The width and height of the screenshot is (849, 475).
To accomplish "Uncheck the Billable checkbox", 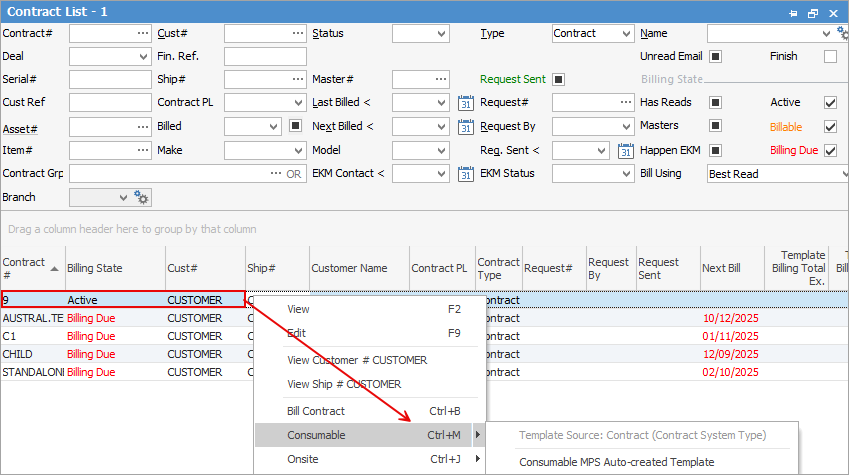I will [x=830, y=127].
